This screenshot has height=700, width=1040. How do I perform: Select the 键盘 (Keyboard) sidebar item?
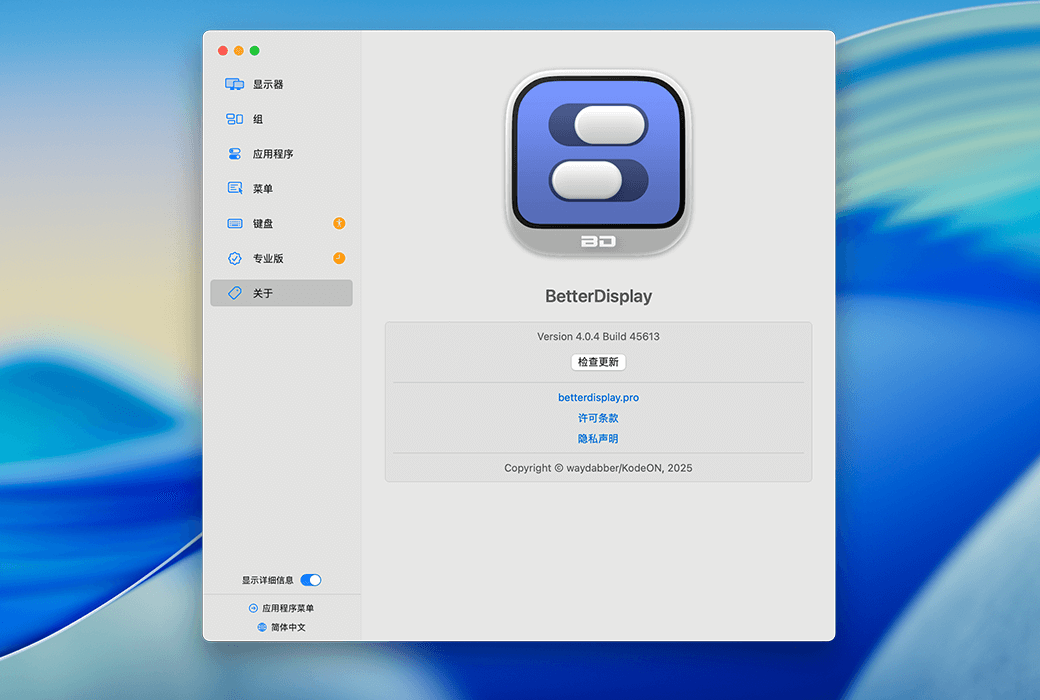click(x=262, y=224)
